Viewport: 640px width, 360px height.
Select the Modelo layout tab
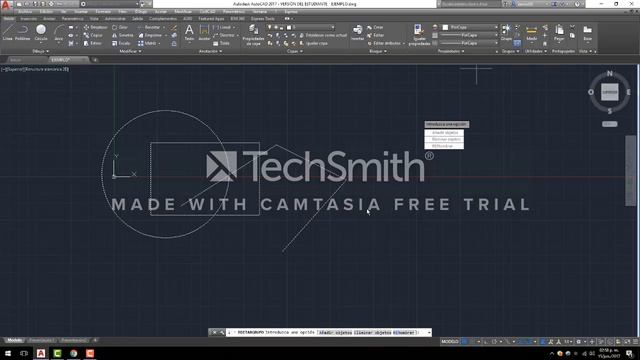click(x=15, y=340)
